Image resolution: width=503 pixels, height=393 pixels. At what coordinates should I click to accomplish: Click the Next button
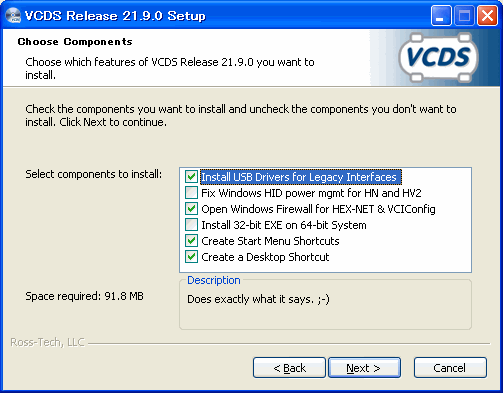tap(364, 368)
